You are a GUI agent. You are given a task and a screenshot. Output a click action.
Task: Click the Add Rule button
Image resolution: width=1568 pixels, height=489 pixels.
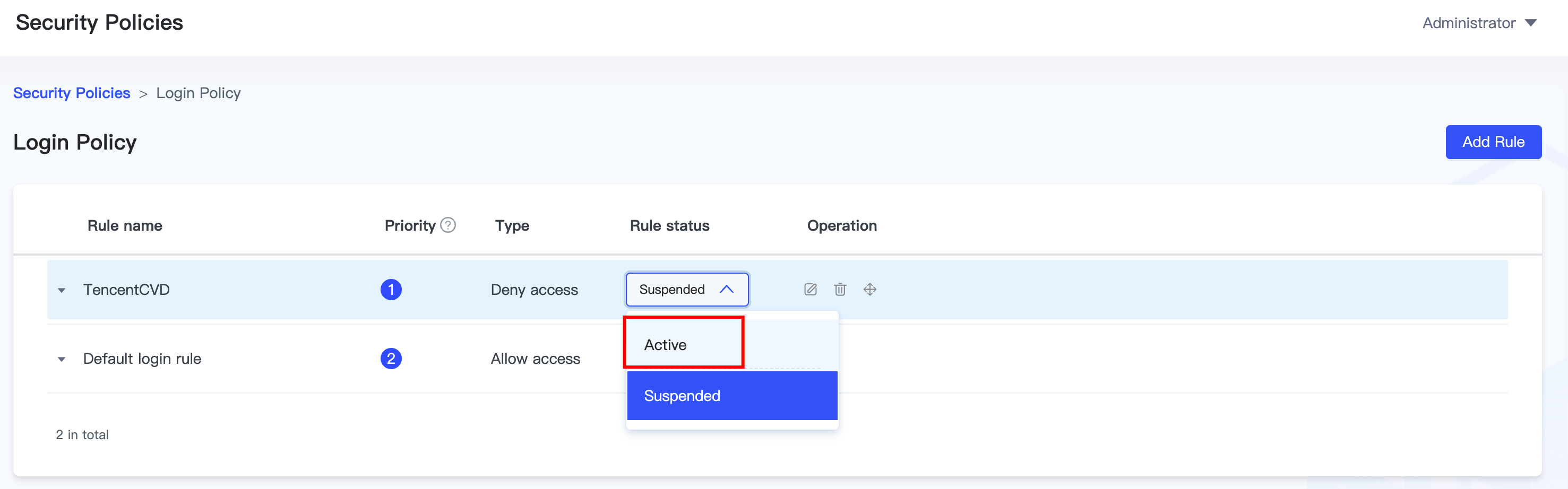[x=1493, y=142]
